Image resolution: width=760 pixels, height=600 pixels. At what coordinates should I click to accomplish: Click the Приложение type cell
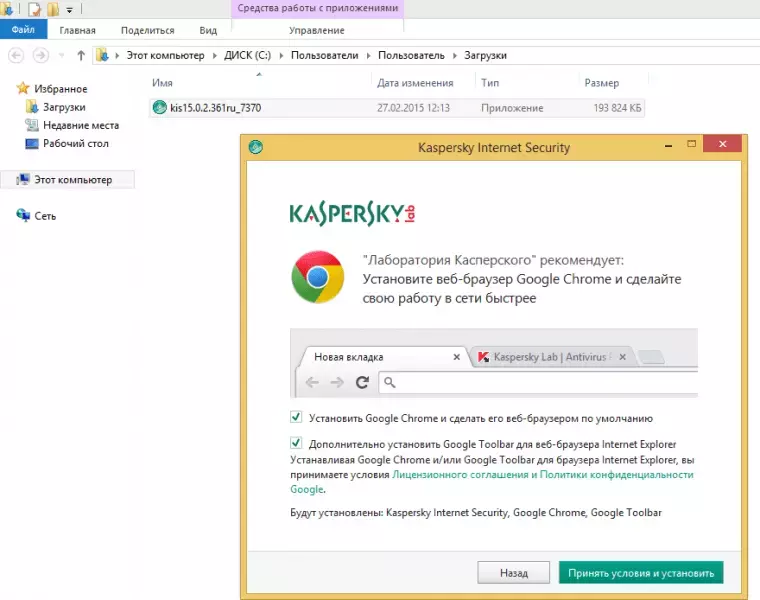click(512, 108)
